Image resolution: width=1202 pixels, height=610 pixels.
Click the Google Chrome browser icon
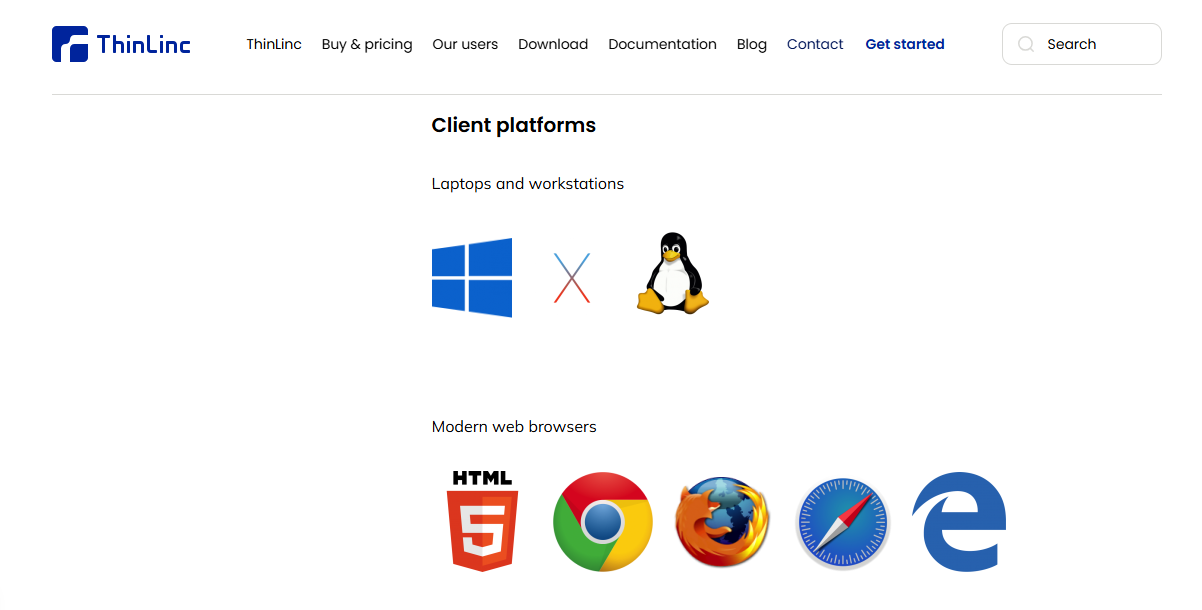pyautogui.click(x=603, y=521)
